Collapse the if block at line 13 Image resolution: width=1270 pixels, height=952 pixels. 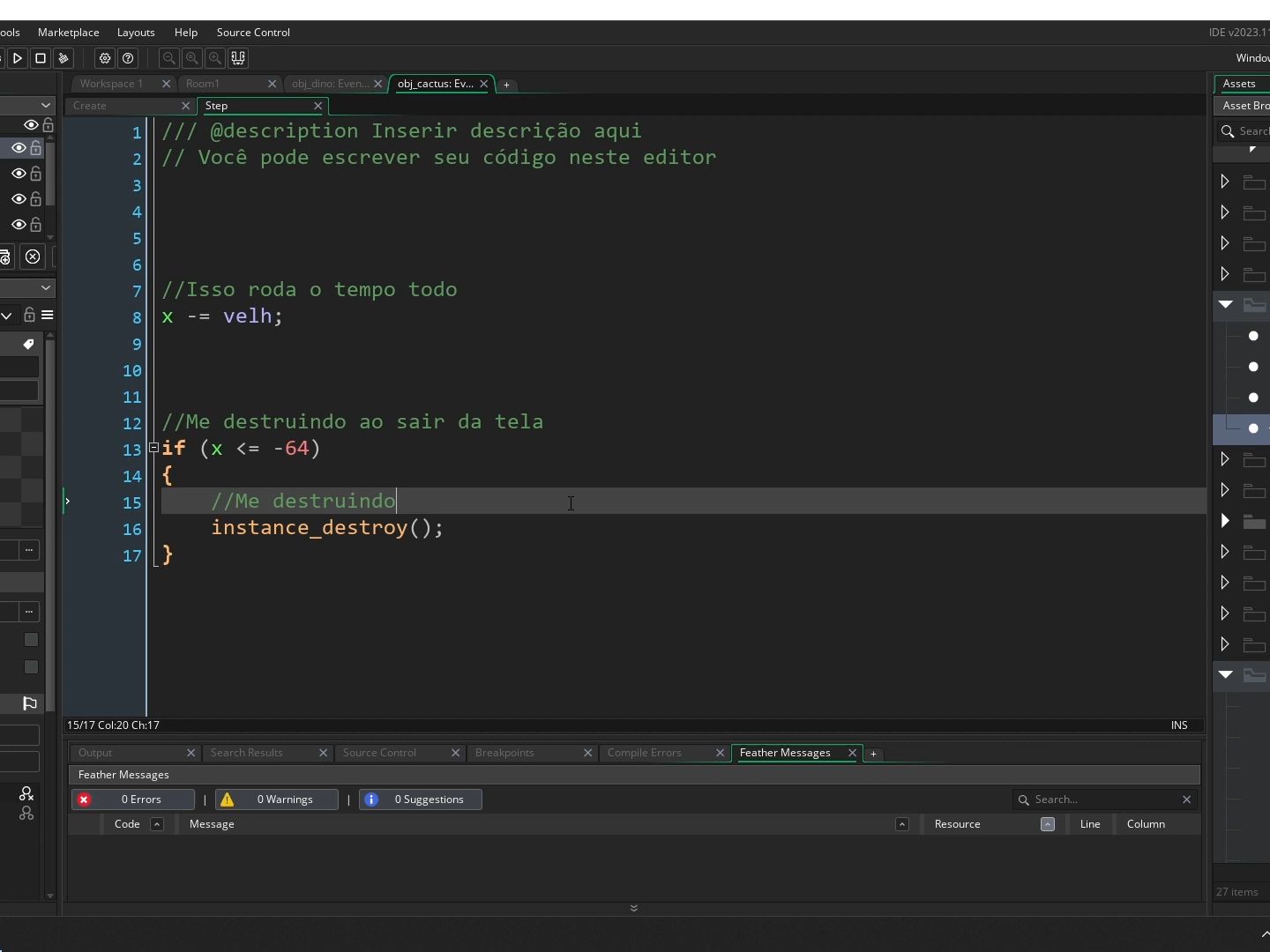click(153, 448)
